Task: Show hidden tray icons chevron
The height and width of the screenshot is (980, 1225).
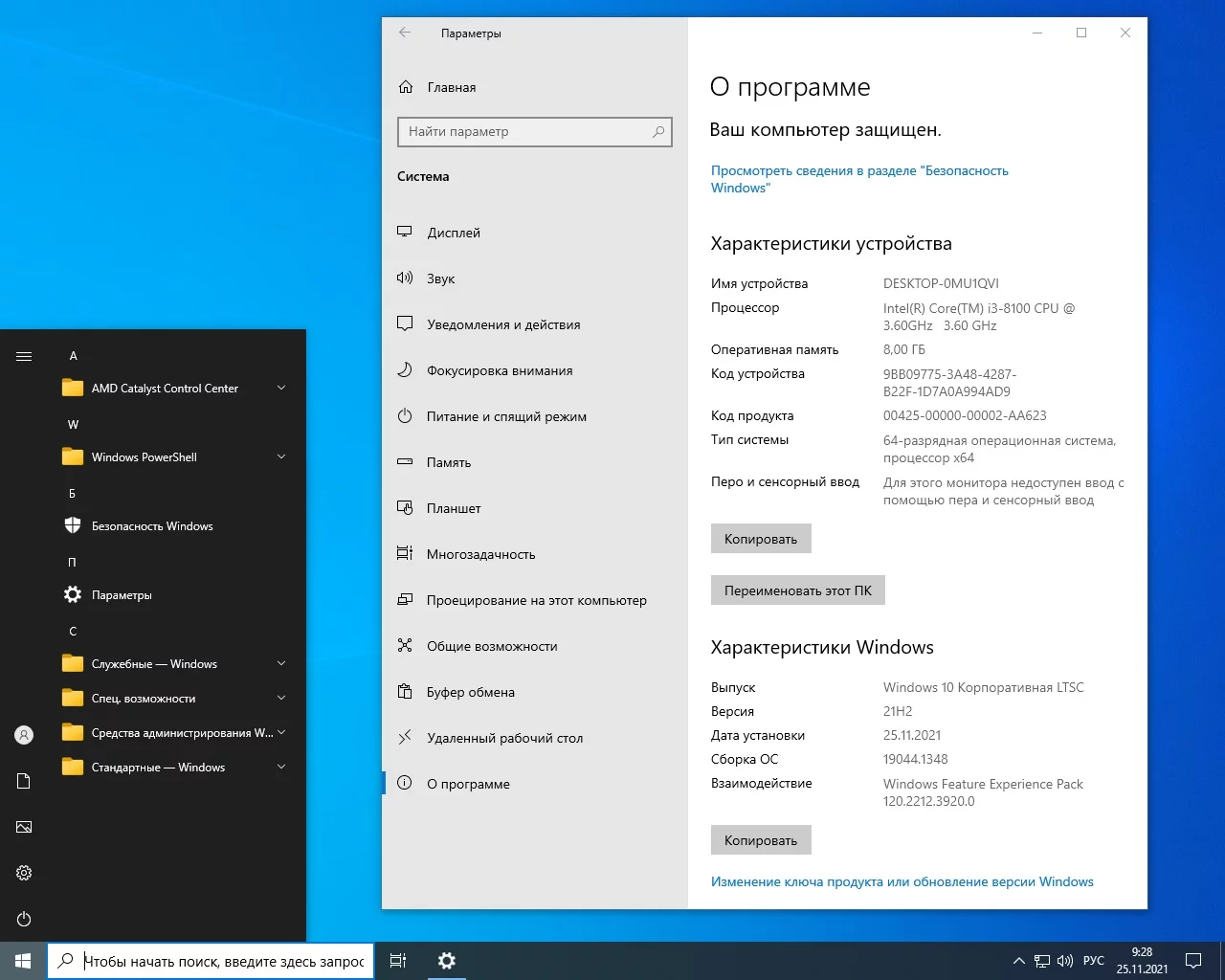Action: 1019,961
